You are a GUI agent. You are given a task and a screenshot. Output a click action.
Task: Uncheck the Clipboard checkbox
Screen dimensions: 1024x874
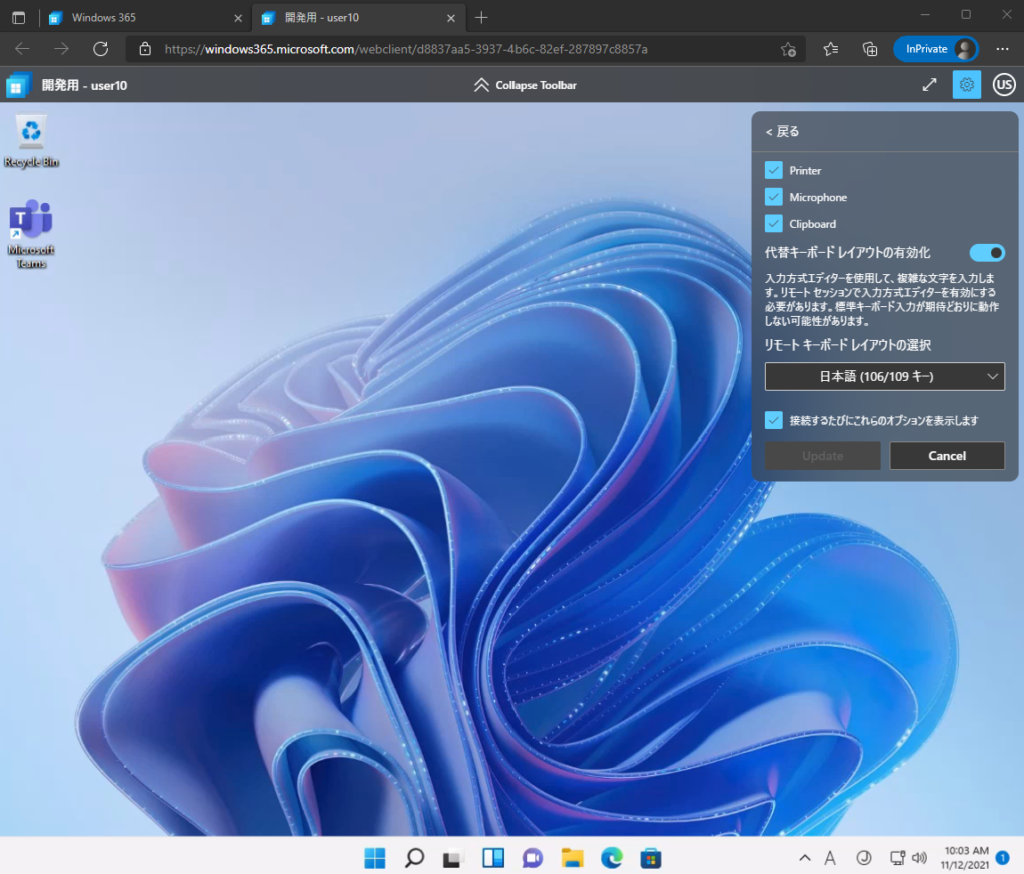(x=773, y=224)
